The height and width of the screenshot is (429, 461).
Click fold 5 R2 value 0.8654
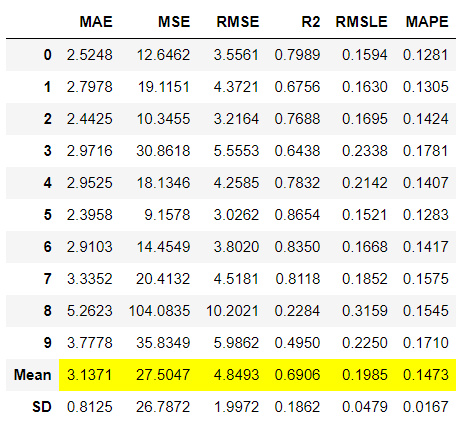coord(297,215)
